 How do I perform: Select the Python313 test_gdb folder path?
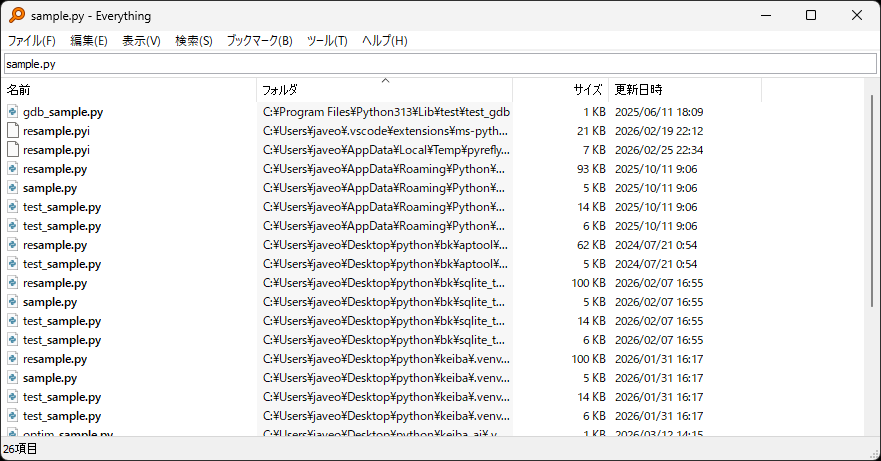click(x=386, y=112)
